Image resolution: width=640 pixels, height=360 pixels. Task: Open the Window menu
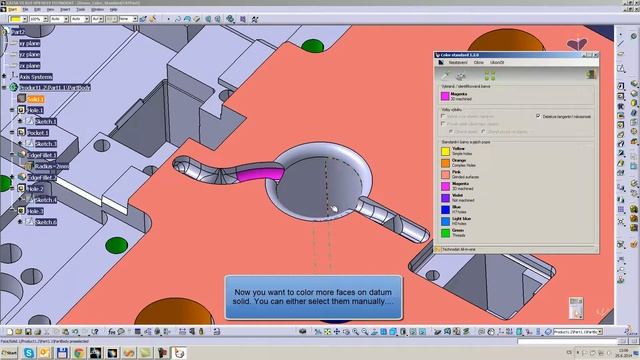pos(97,9)
